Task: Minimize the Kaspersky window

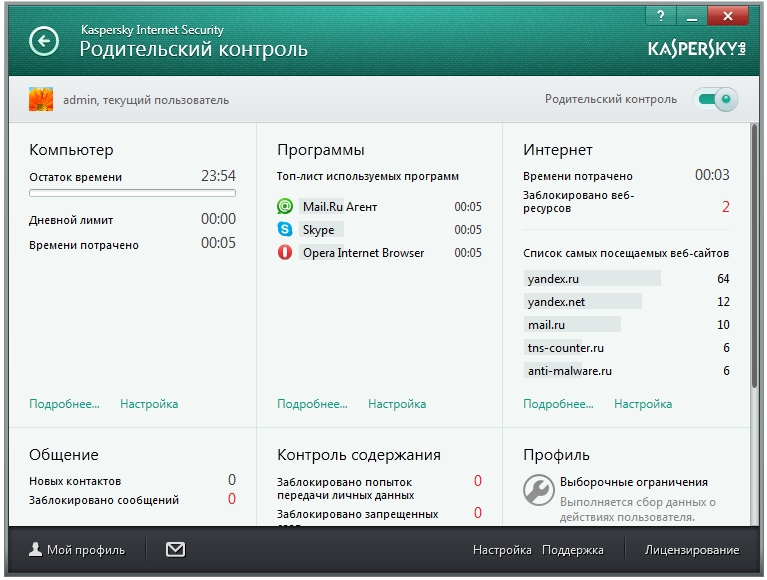Action: pyautogui.click(x=692, y=16)
